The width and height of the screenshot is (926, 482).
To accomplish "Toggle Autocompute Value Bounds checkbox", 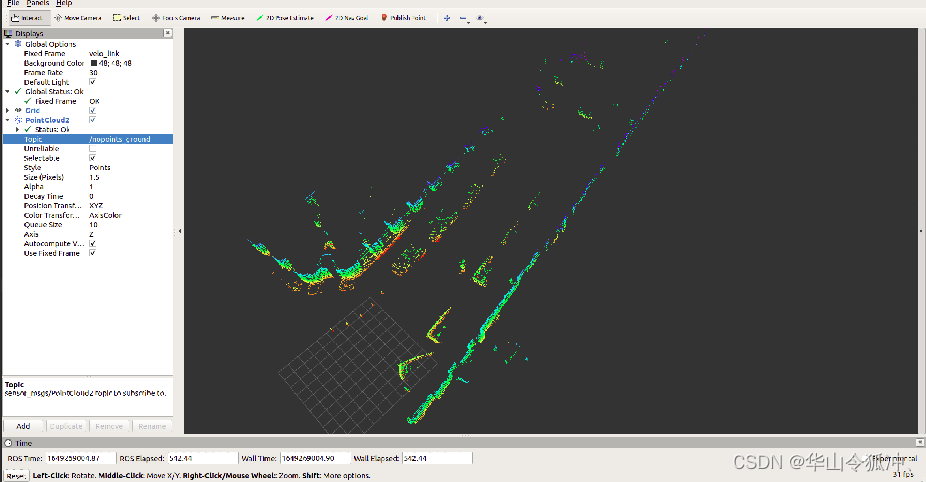I will (x=93, y=243).
